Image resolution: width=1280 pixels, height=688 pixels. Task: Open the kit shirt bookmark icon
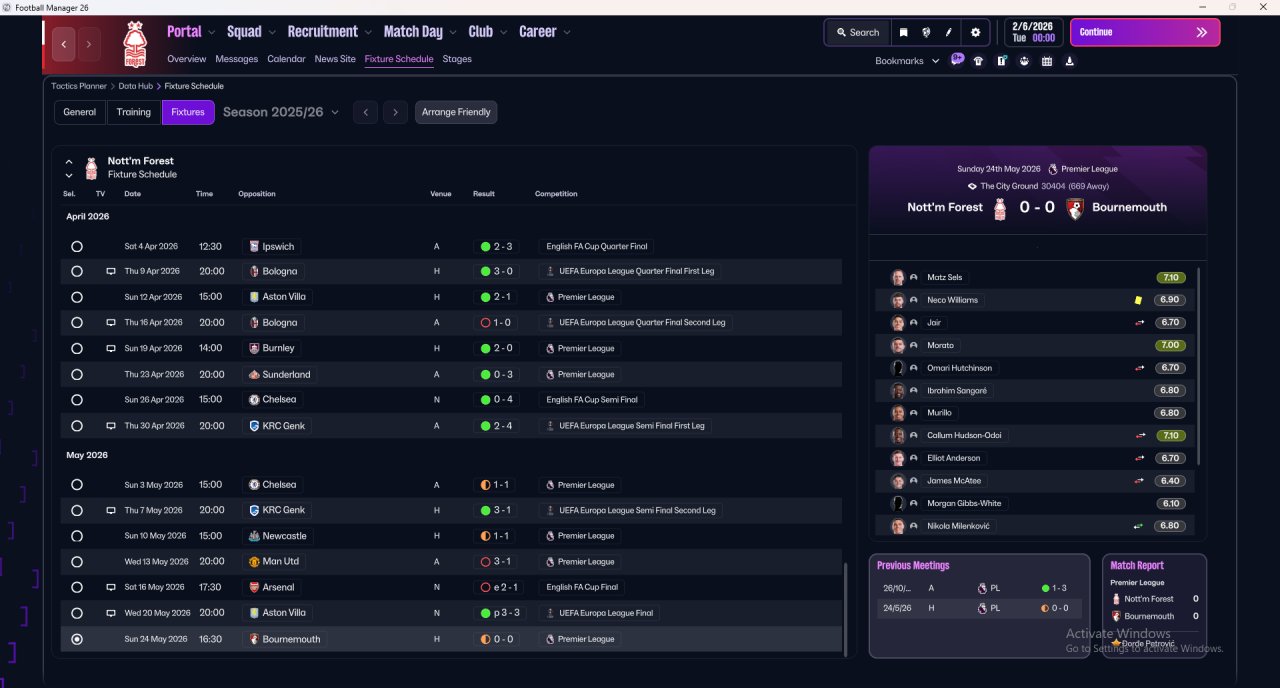pyautogui.click(x=978, y=61)
